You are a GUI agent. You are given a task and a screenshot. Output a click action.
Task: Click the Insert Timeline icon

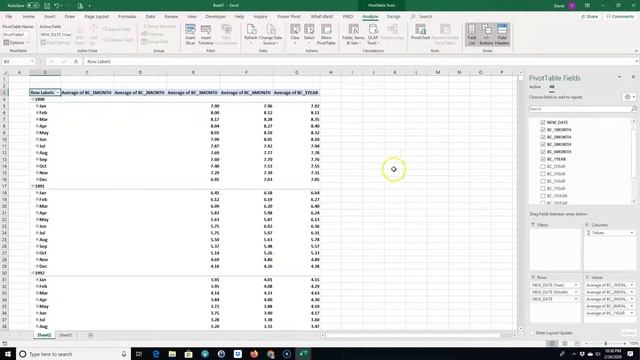click(x=206, y=34)
